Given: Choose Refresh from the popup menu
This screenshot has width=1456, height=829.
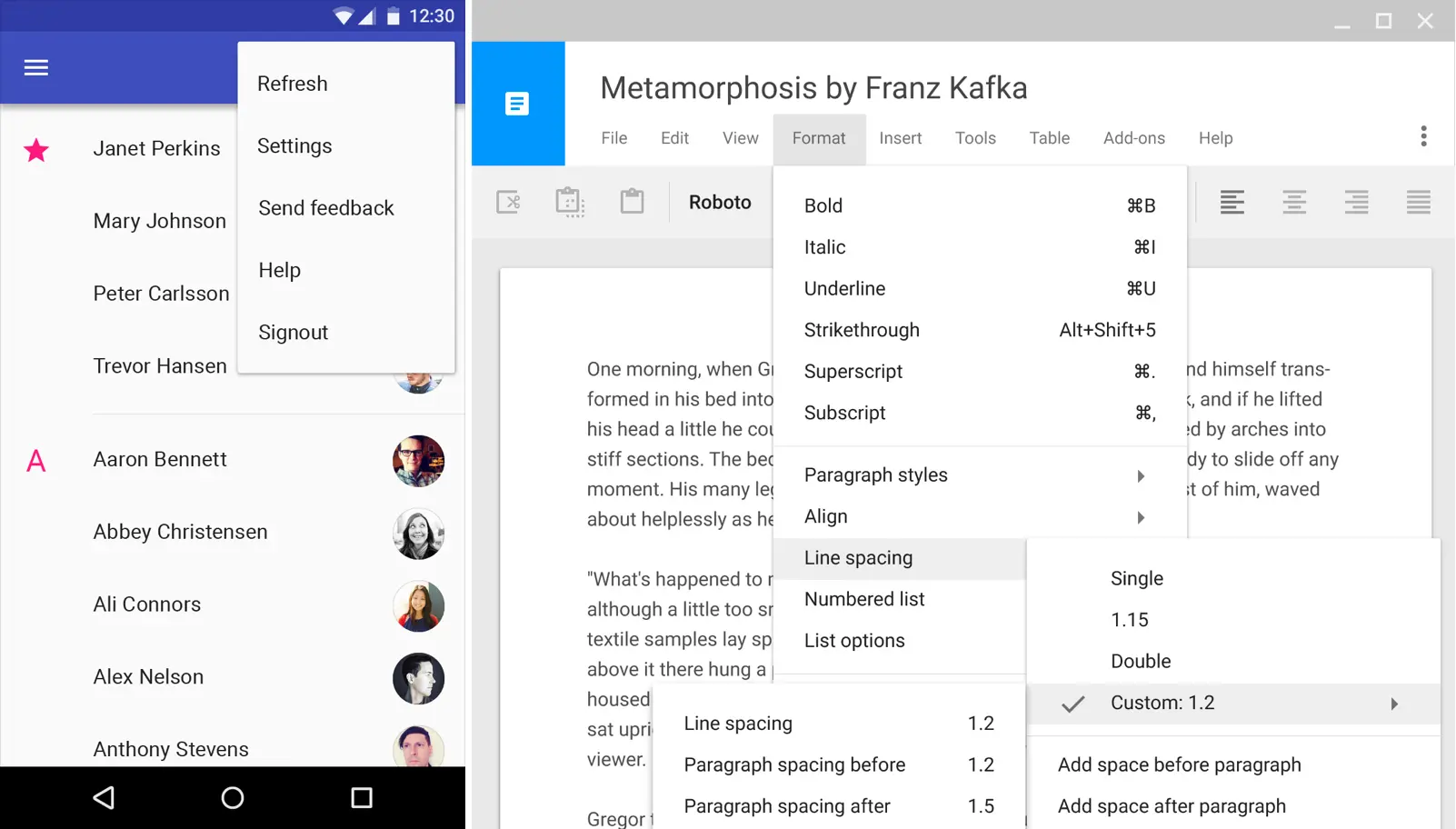Looking at the screenshot, I should [346, 84].
